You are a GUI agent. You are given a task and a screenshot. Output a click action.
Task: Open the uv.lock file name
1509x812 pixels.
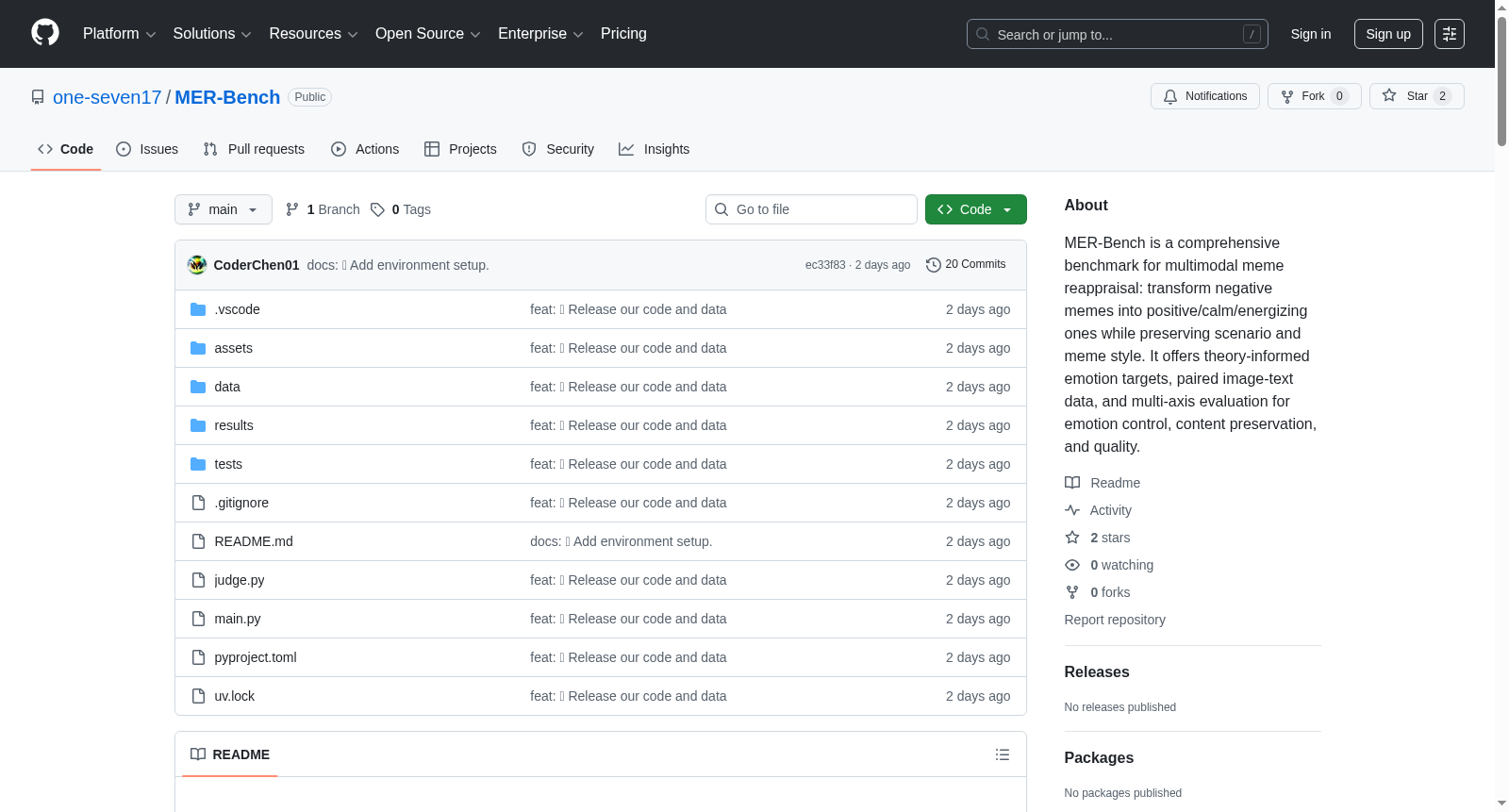pos(235,696)
